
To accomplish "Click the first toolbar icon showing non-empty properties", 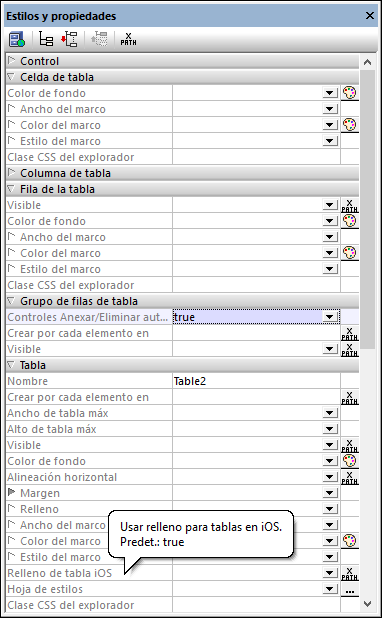I will pos(17,39).
